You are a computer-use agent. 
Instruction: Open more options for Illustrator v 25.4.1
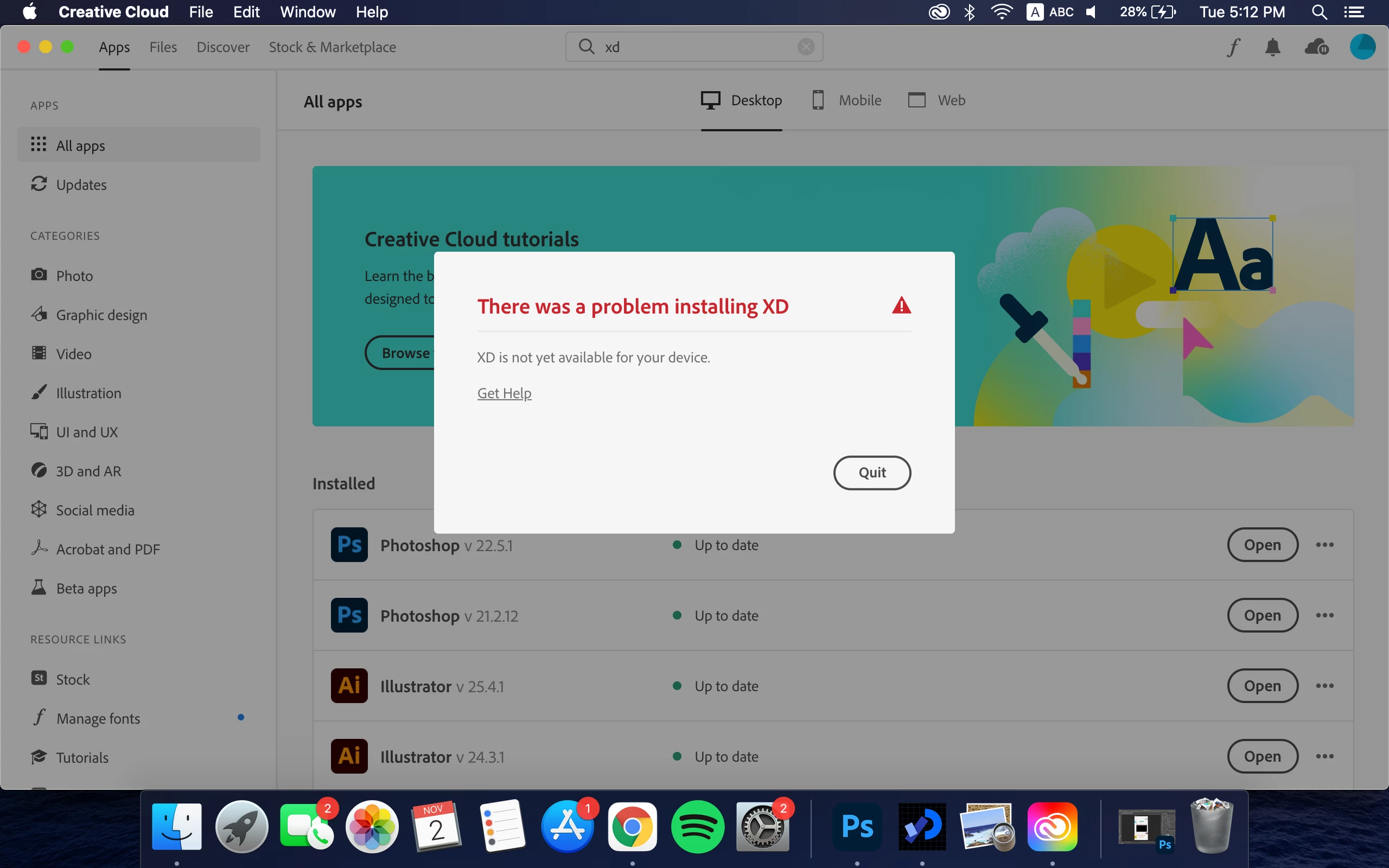coord(1324,686)
